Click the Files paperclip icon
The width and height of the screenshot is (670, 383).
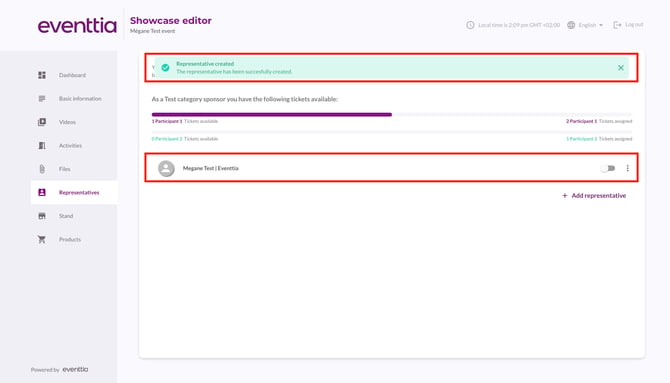42,169
